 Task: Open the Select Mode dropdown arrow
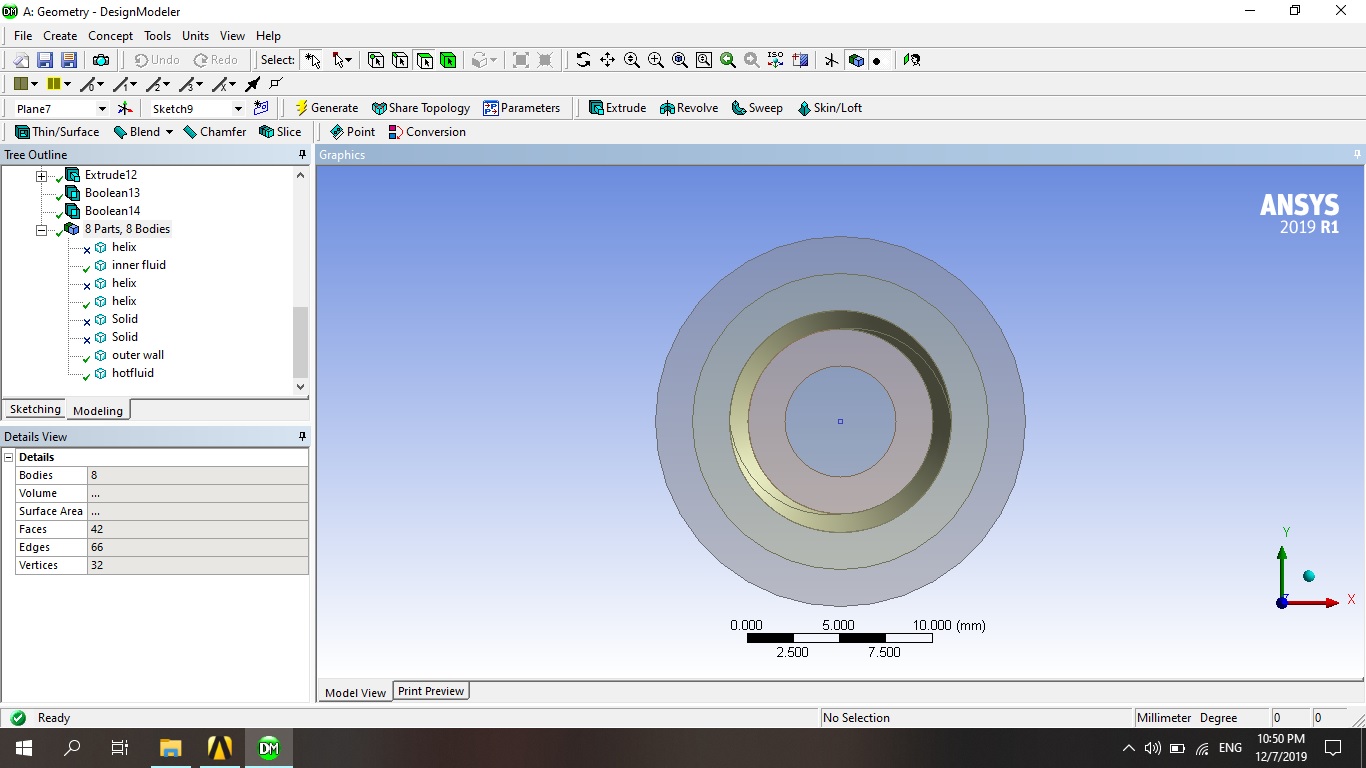click(x=349, y=60)
